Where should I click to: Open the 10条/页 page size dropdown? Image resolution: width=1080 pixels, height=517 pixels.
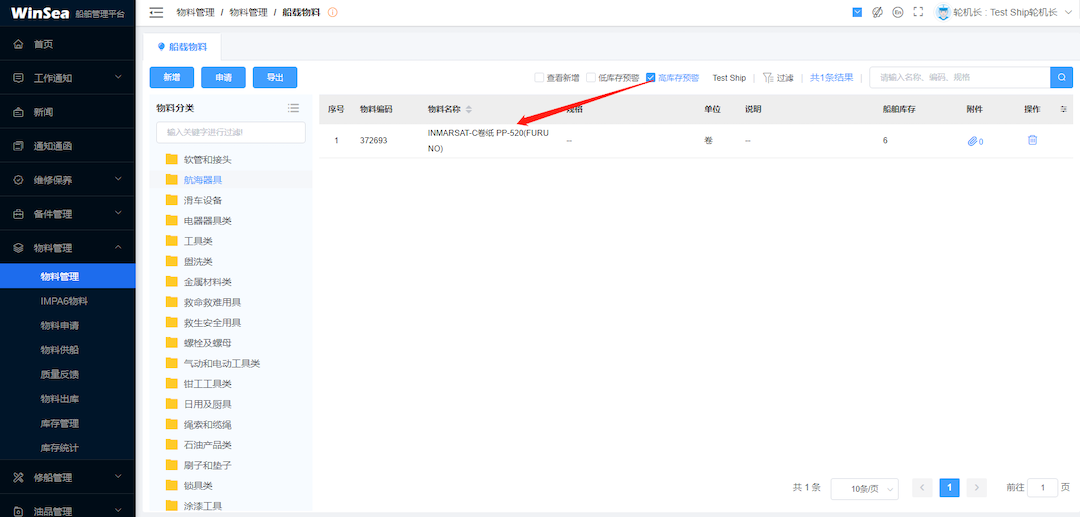click(864, 489)
